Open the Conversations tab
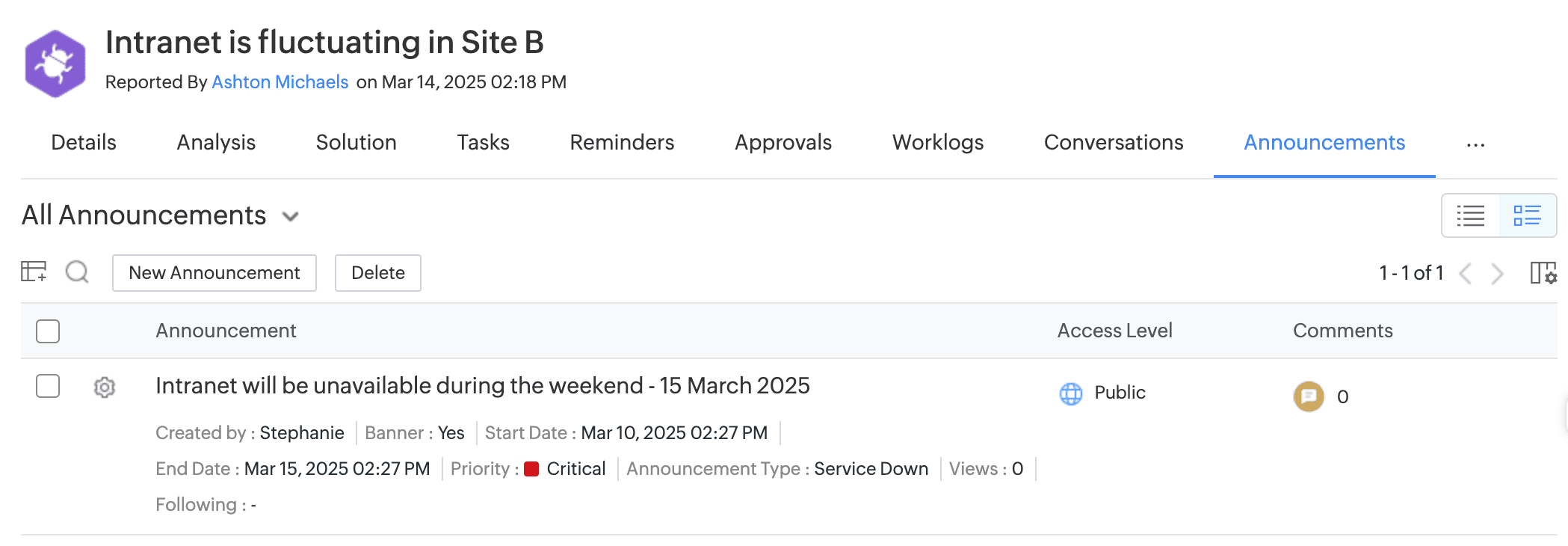The image size is (1568, 546). (1113, 143)
